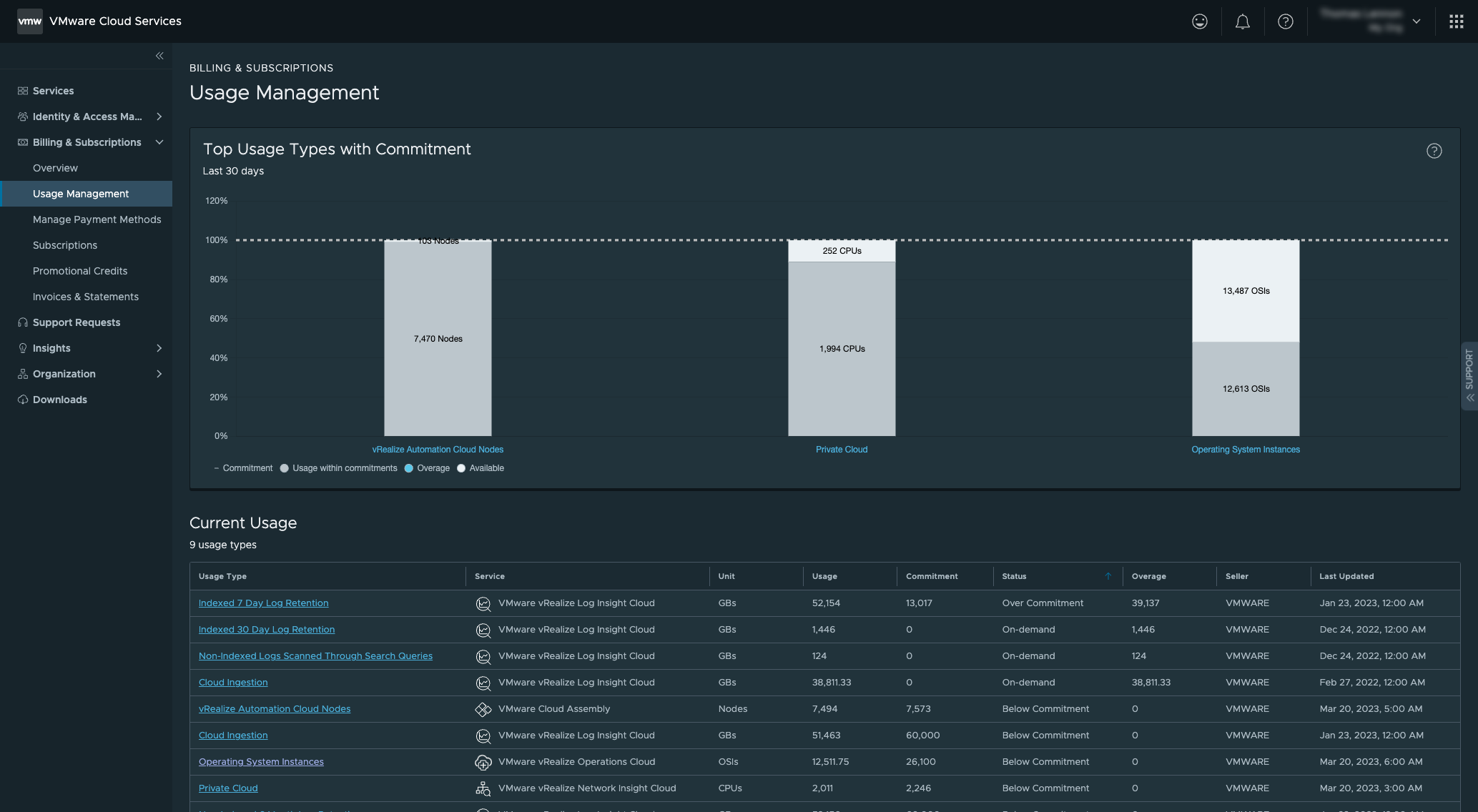The image size is (1478, 812).
Task: Open Invoices & Statements
Action: tap(86, 297)
